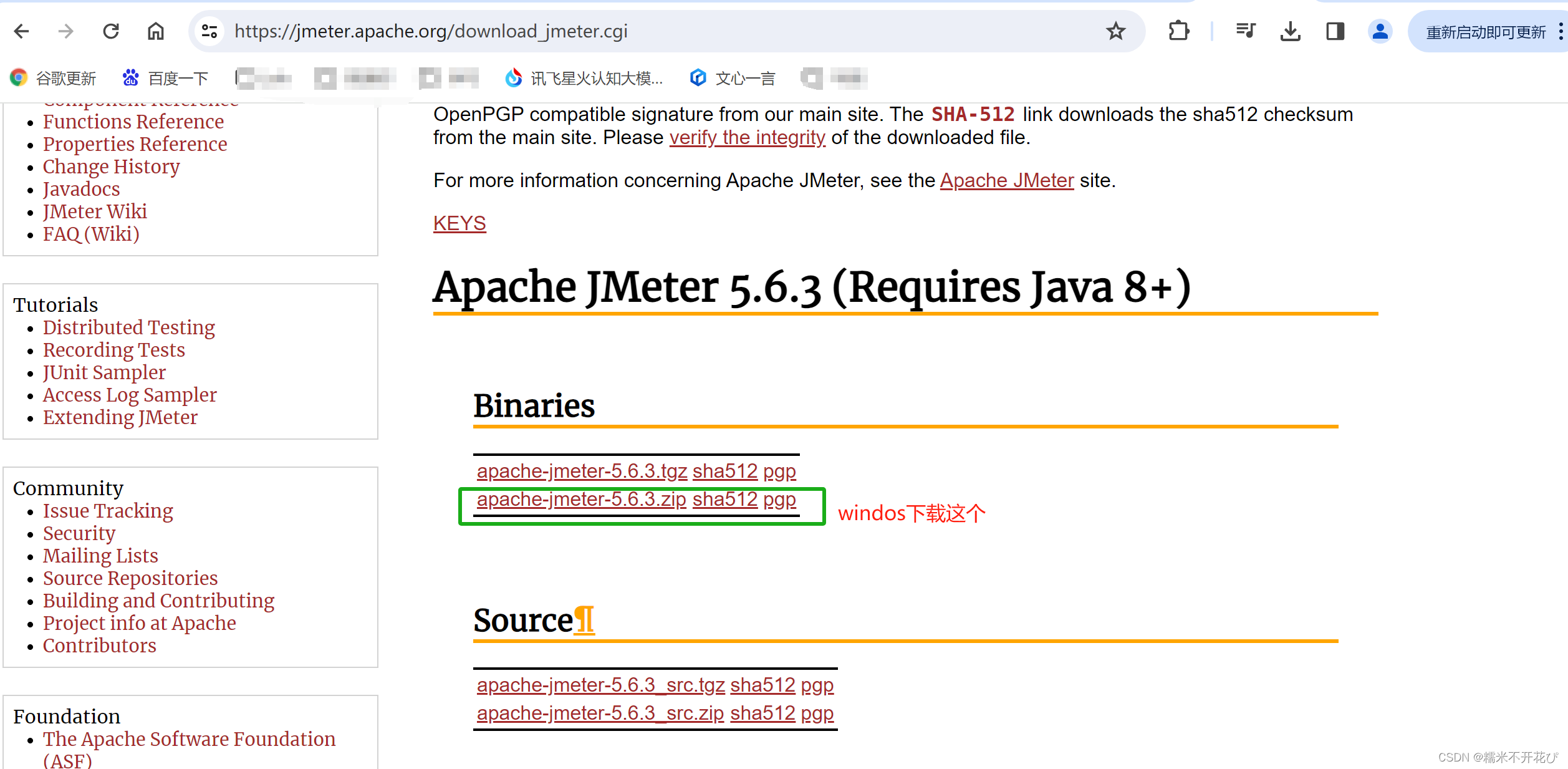Go to the browser home page icon

click(155, 31)
